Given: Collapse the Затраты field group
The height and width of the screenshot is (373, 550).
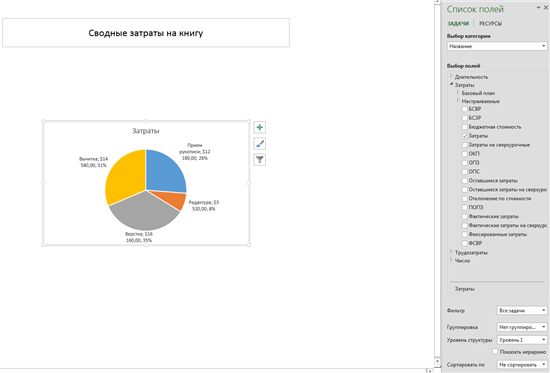Looking at the screenshot, I should (x=451, y=84).
